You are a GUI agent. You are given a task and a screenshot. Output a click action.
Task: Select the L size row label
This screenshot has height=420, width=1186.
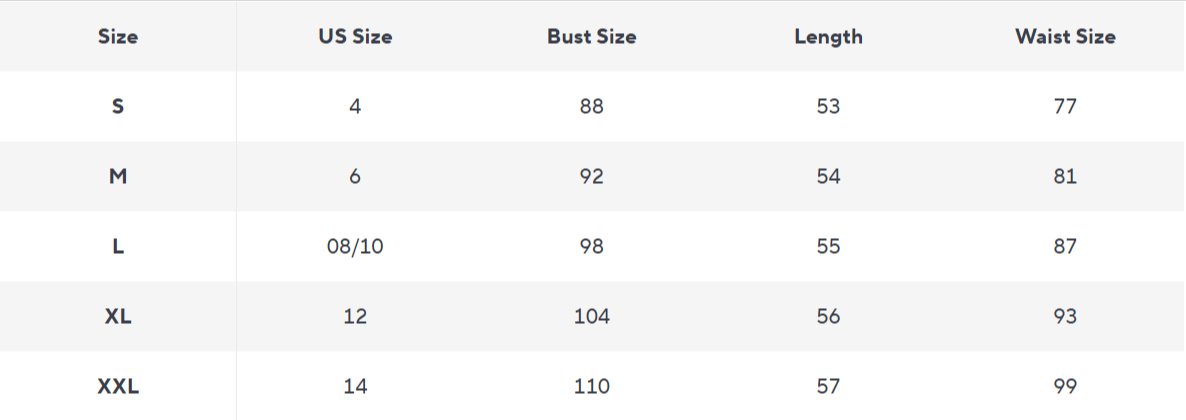[x=118, y=246]
